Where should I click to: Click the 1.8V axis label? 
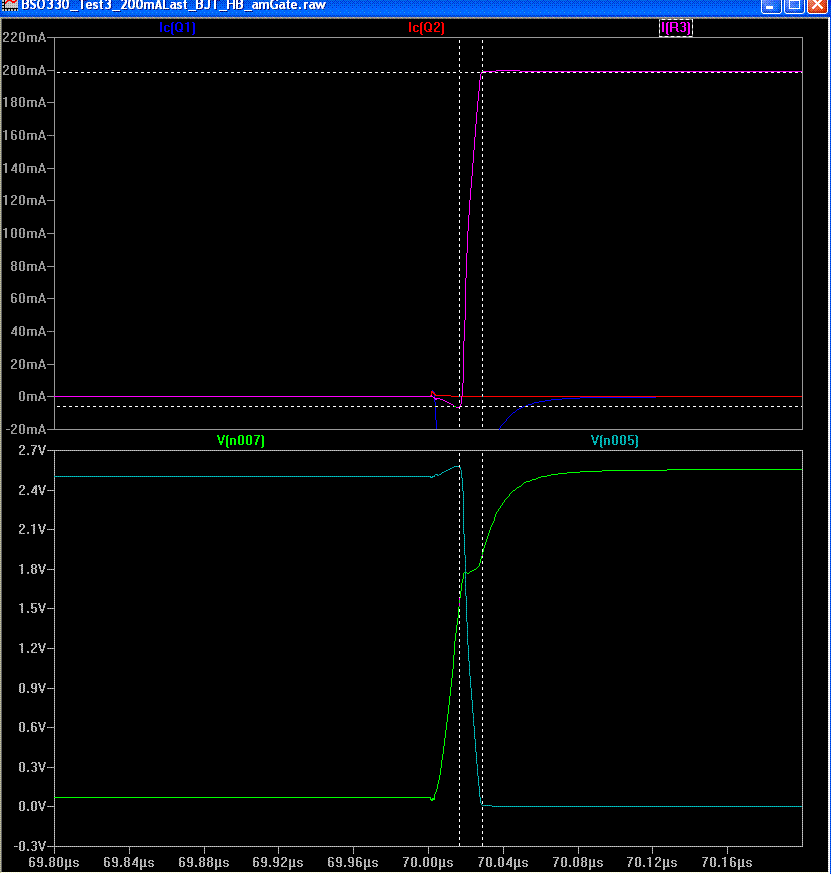(x=32, y=569)
